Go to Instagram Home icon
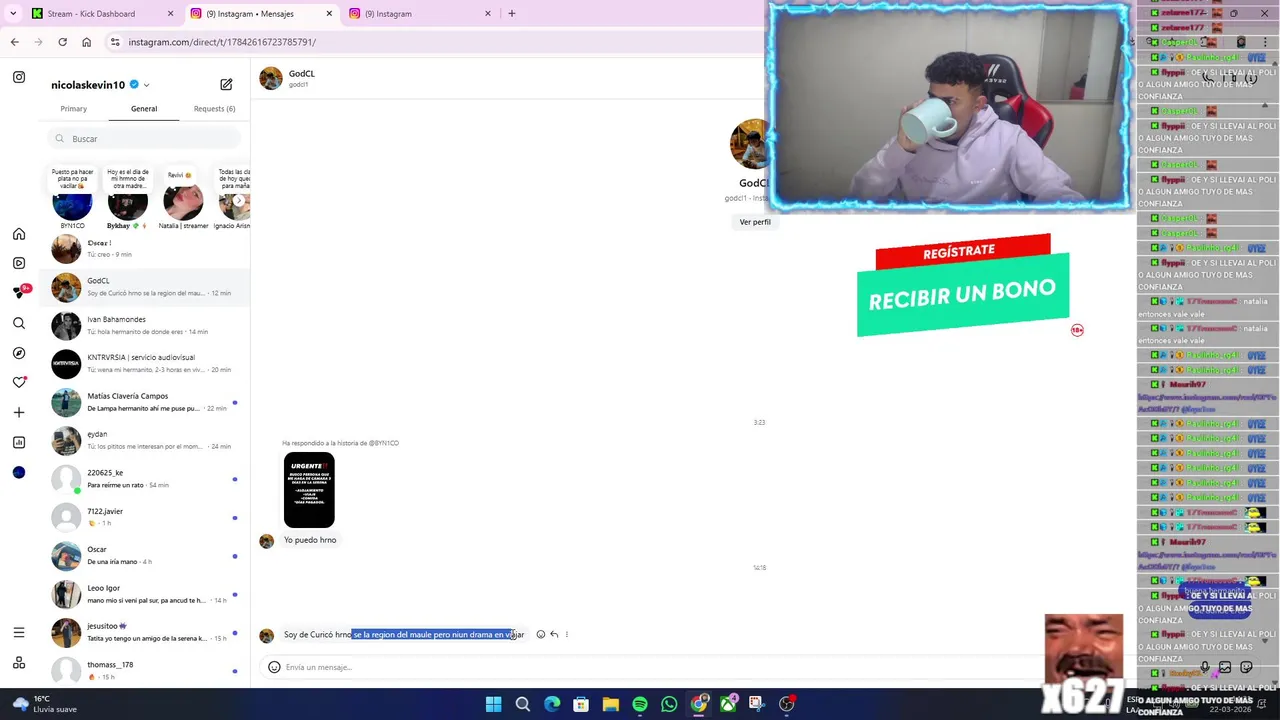Image resolution: width=1280 pixels, height=720 pixels. click(19, 234)
